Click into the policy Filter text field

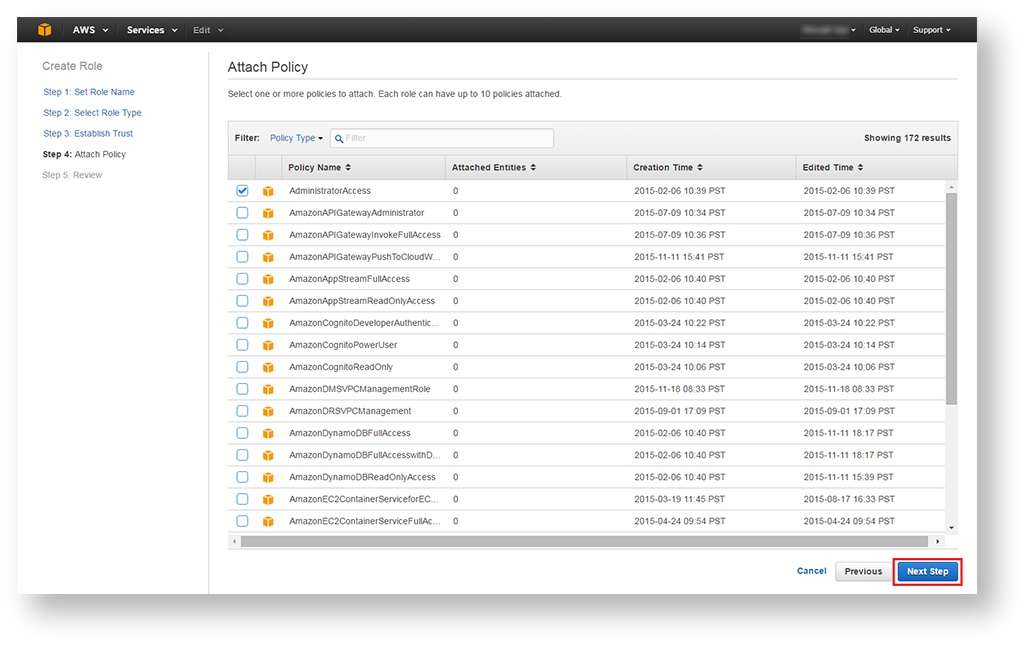pyautogui.click(x=447, y=138)
